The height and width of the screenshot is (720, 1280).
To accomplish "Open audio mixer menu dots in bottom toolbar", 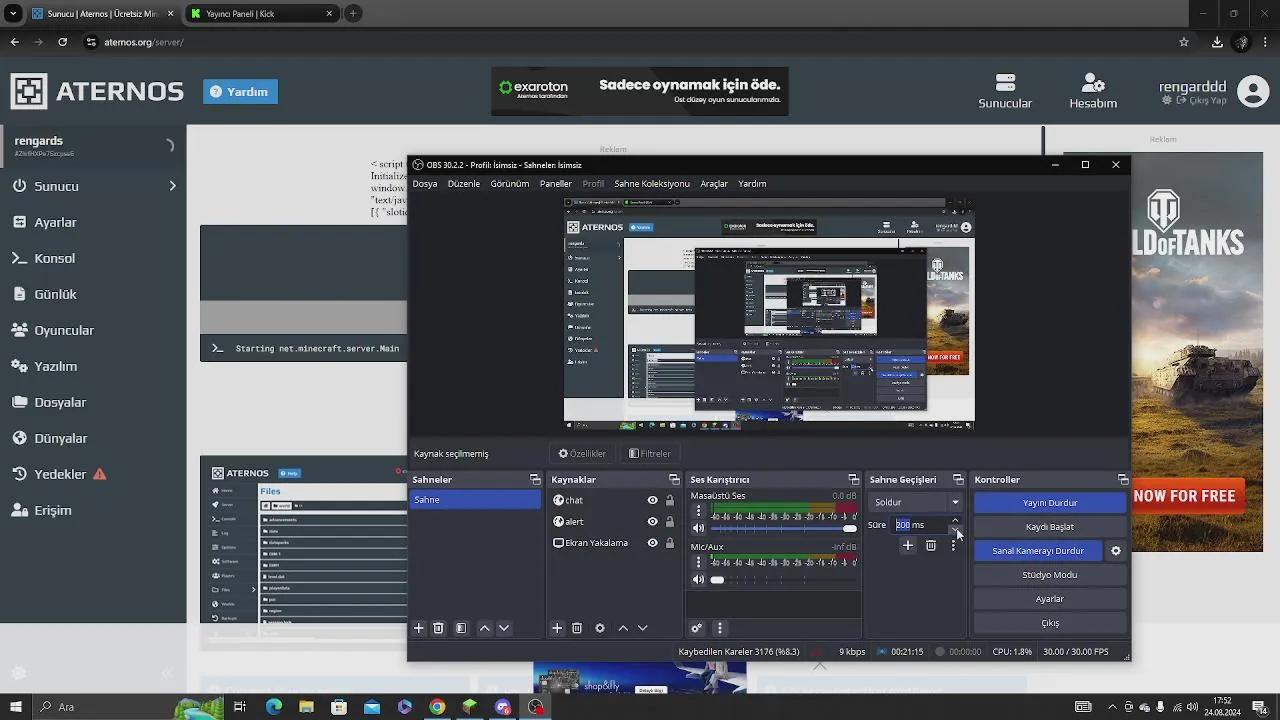I will pyautogui.click(x=719, y=628).
